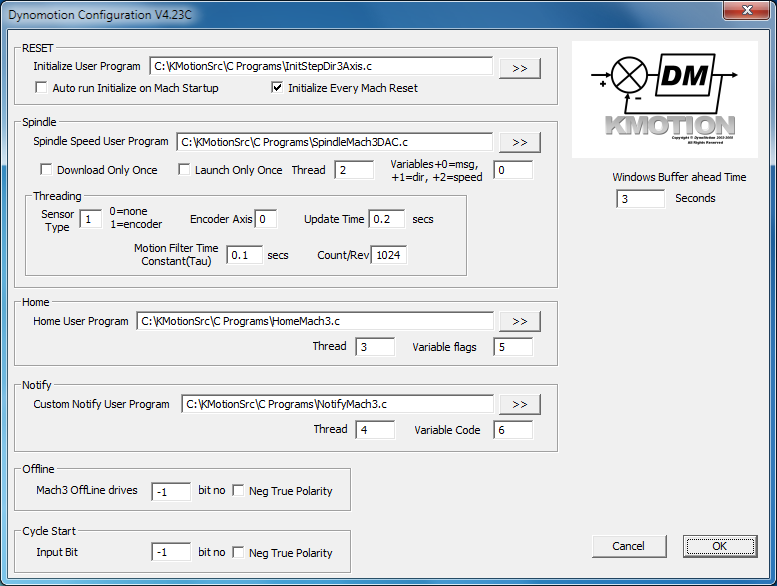
Task: Enable Launch Only Once option
Action: pyautogui.click(x=184, y=170)
